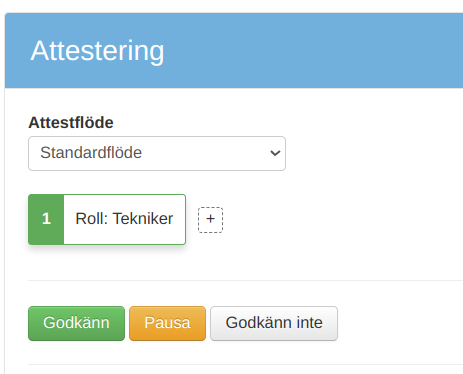The width and height of the screenshot is (463, 374).
Task: Click the number 1 on the Tekniker step
Action: tap(46, 219)
